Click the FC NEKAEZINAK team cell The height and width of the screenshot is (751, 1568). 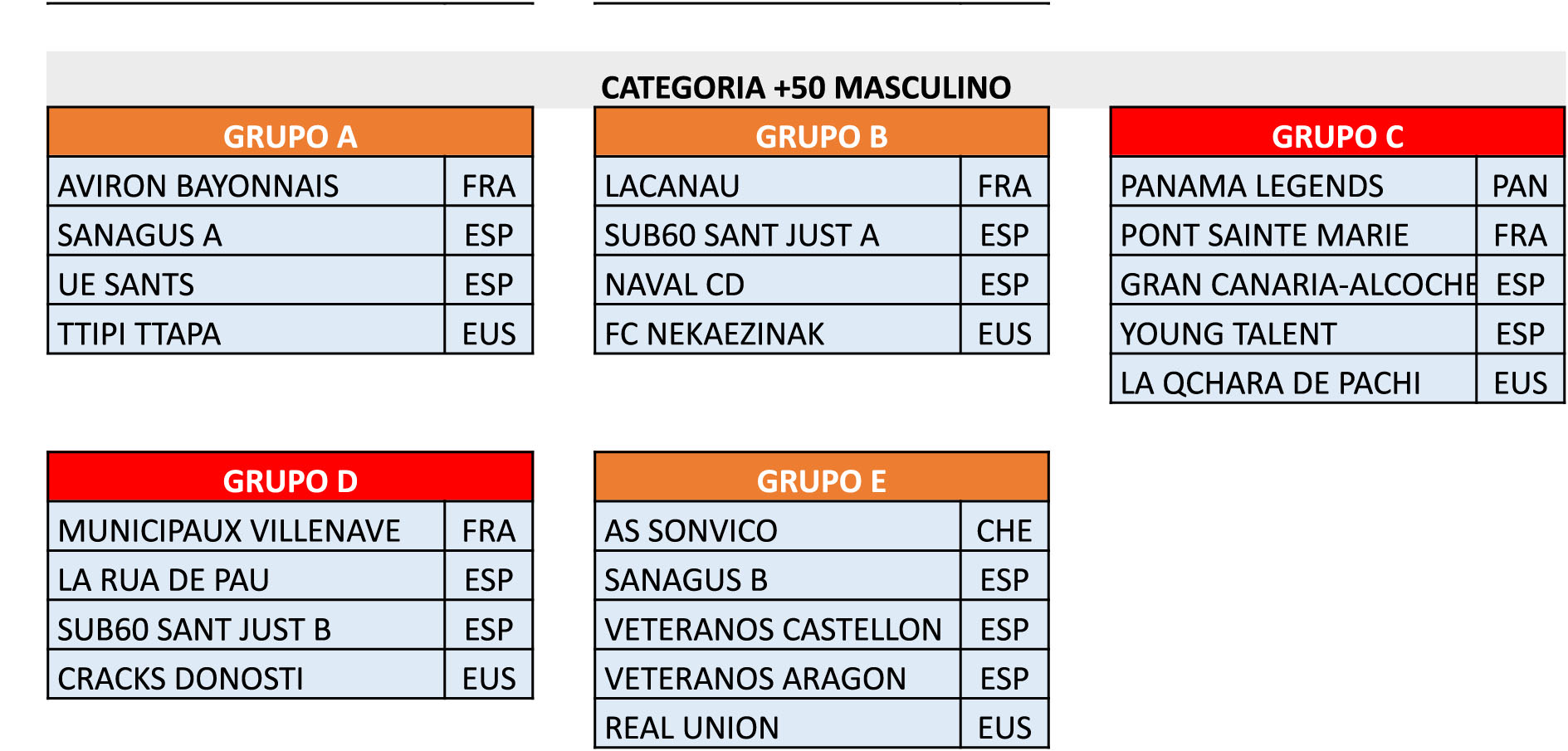click(x=777, y=333)
